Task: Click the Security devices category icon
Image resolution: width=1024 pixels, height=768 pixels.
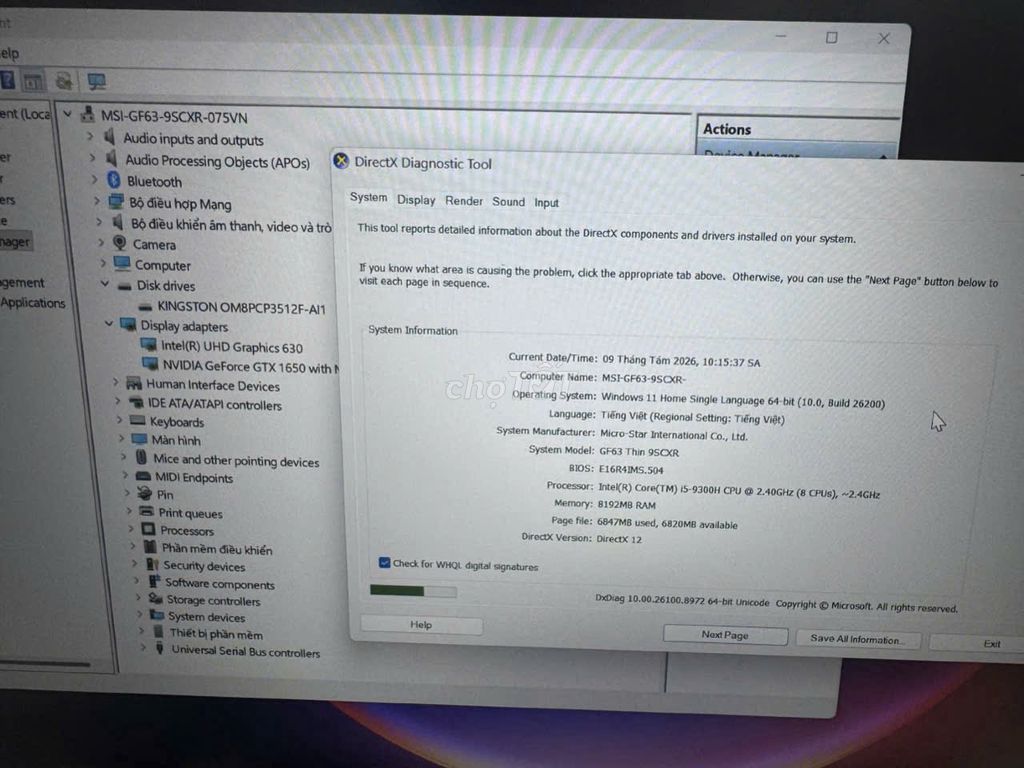Action: tap(152, 564)
